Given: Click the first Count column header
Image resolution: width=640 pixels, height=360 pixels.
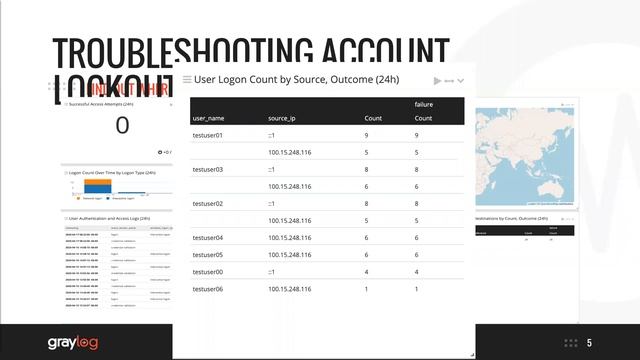Looking at the screenshot, I should (x=373, y=118).
